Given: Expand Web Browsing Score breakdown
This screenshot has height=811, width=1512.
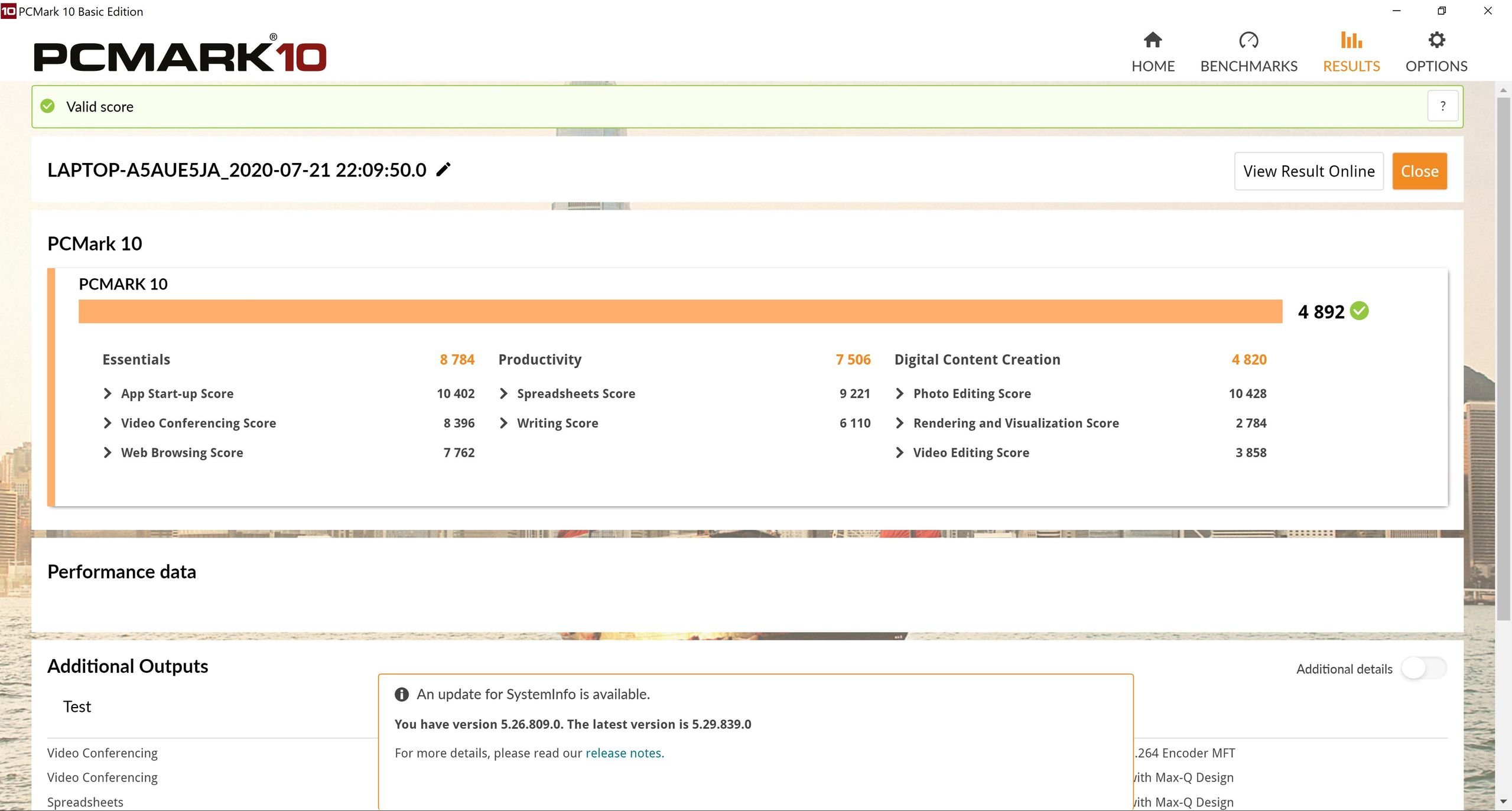Looking at the screenshot, I should coord(108,452).
